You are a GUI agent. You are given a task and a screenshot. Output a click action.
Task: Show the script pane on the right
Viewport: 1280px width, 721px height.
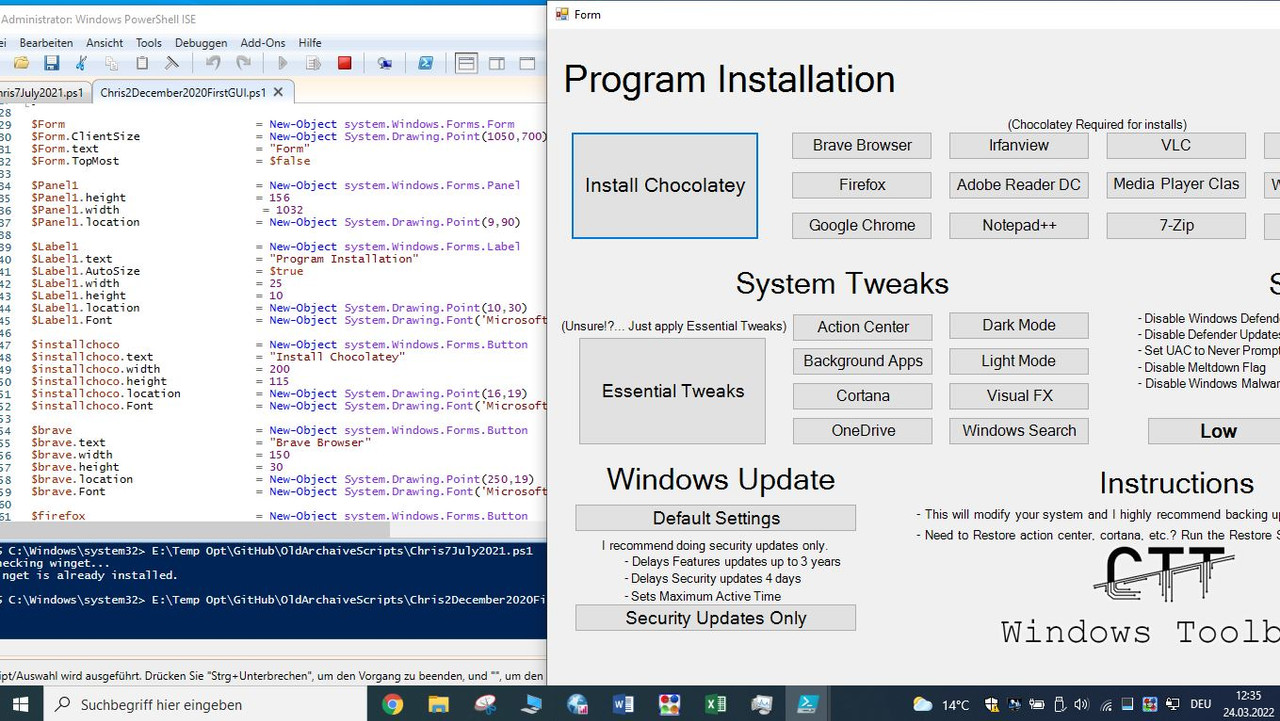(497, 63)
